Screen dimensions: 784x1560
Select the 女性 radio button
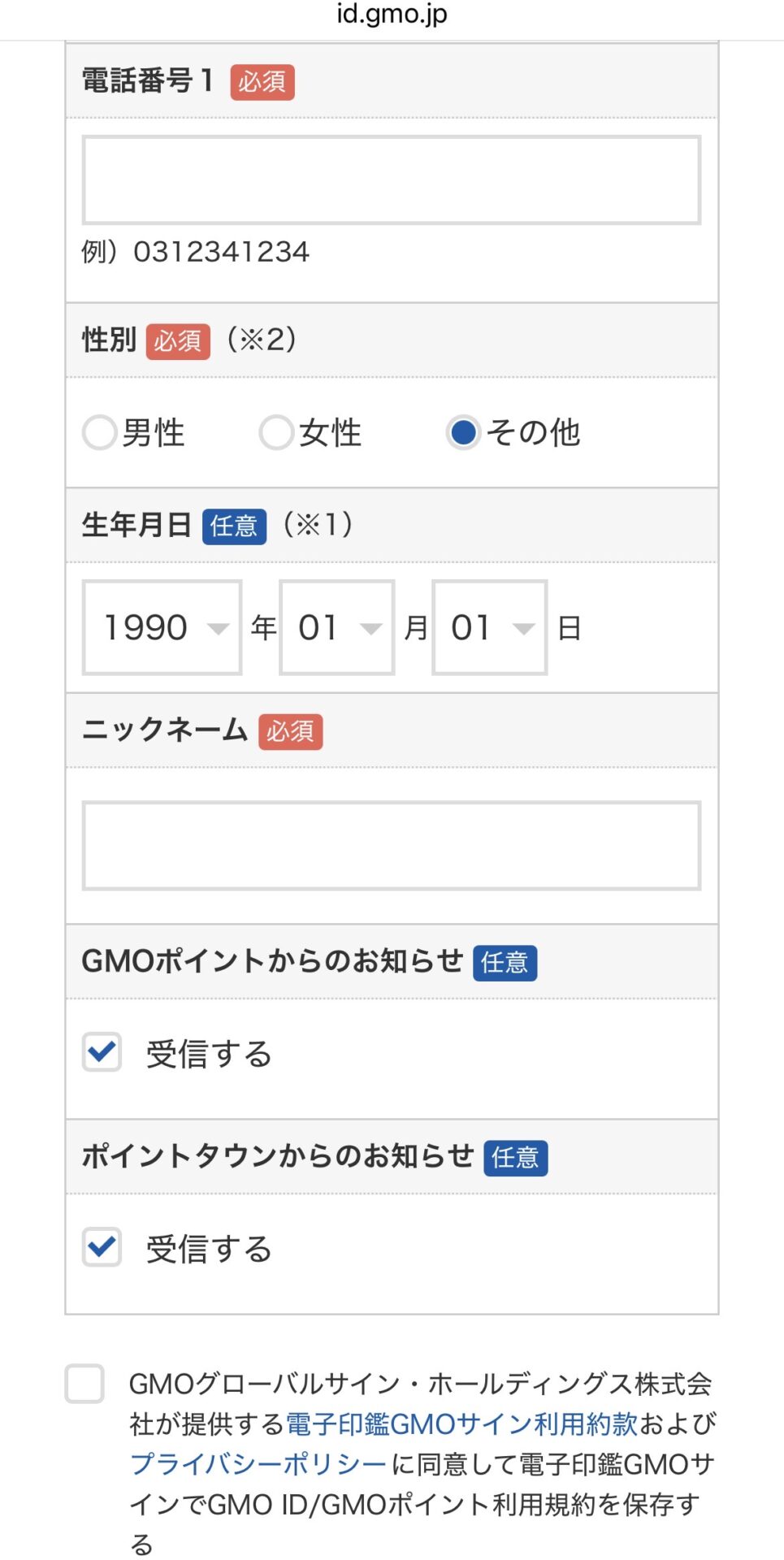[x=276, y=432]
